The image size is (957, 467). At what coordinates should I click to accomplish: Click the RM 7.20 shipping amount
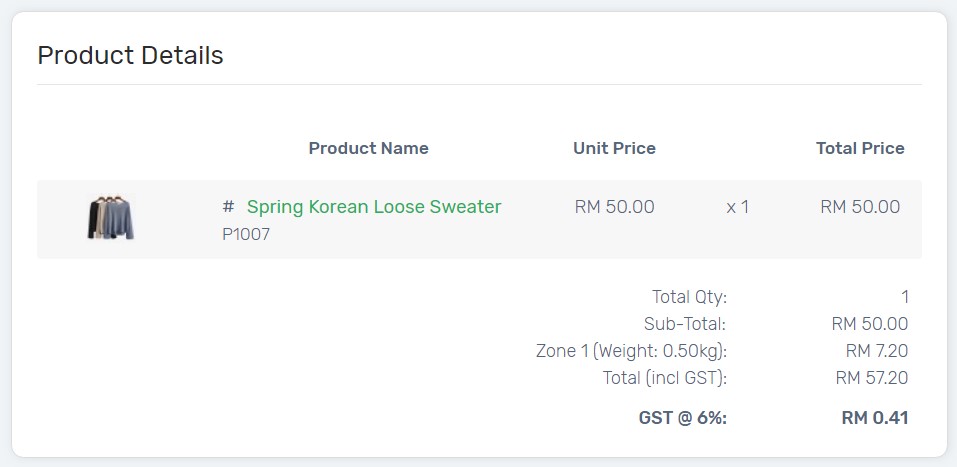[x=877, y=351]
